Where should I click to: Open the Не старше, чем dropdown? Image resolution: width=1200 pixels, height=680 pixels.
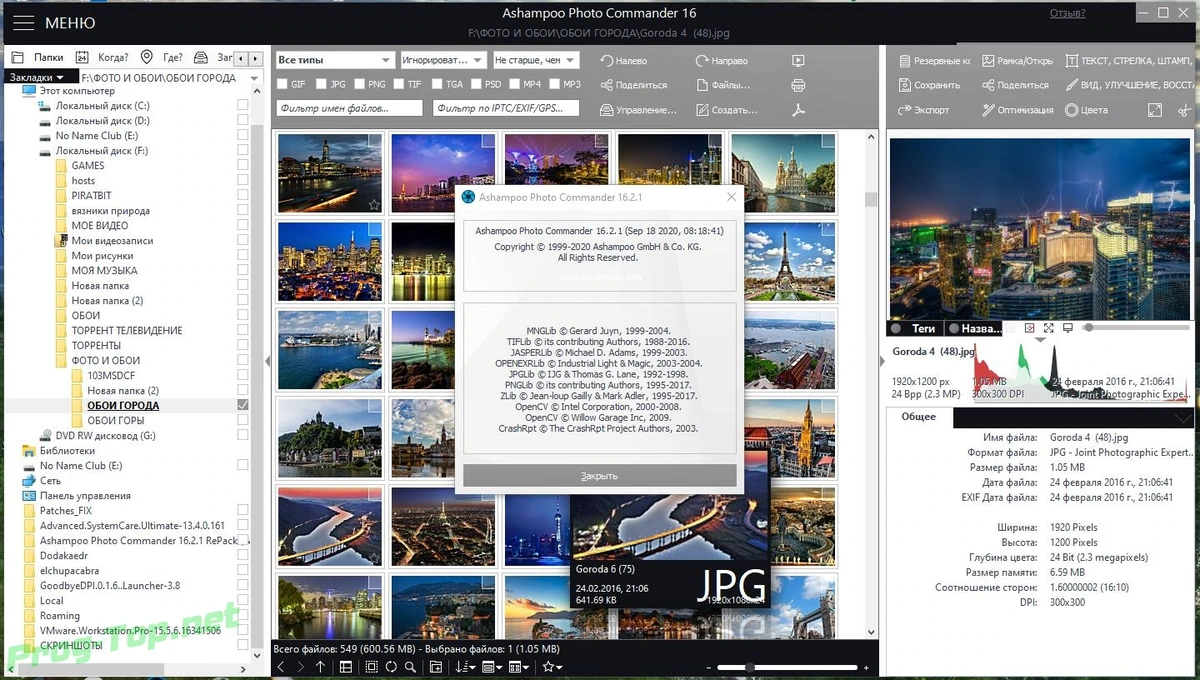(x=534, y=60)
